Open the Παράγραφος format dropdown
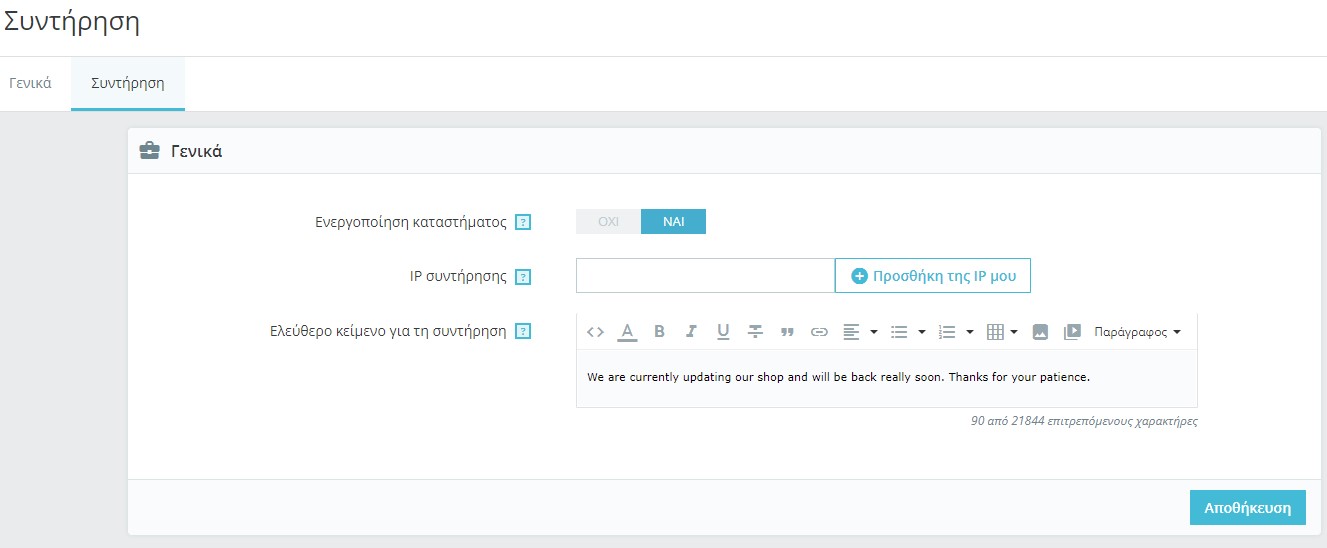 pos(1137,332)
